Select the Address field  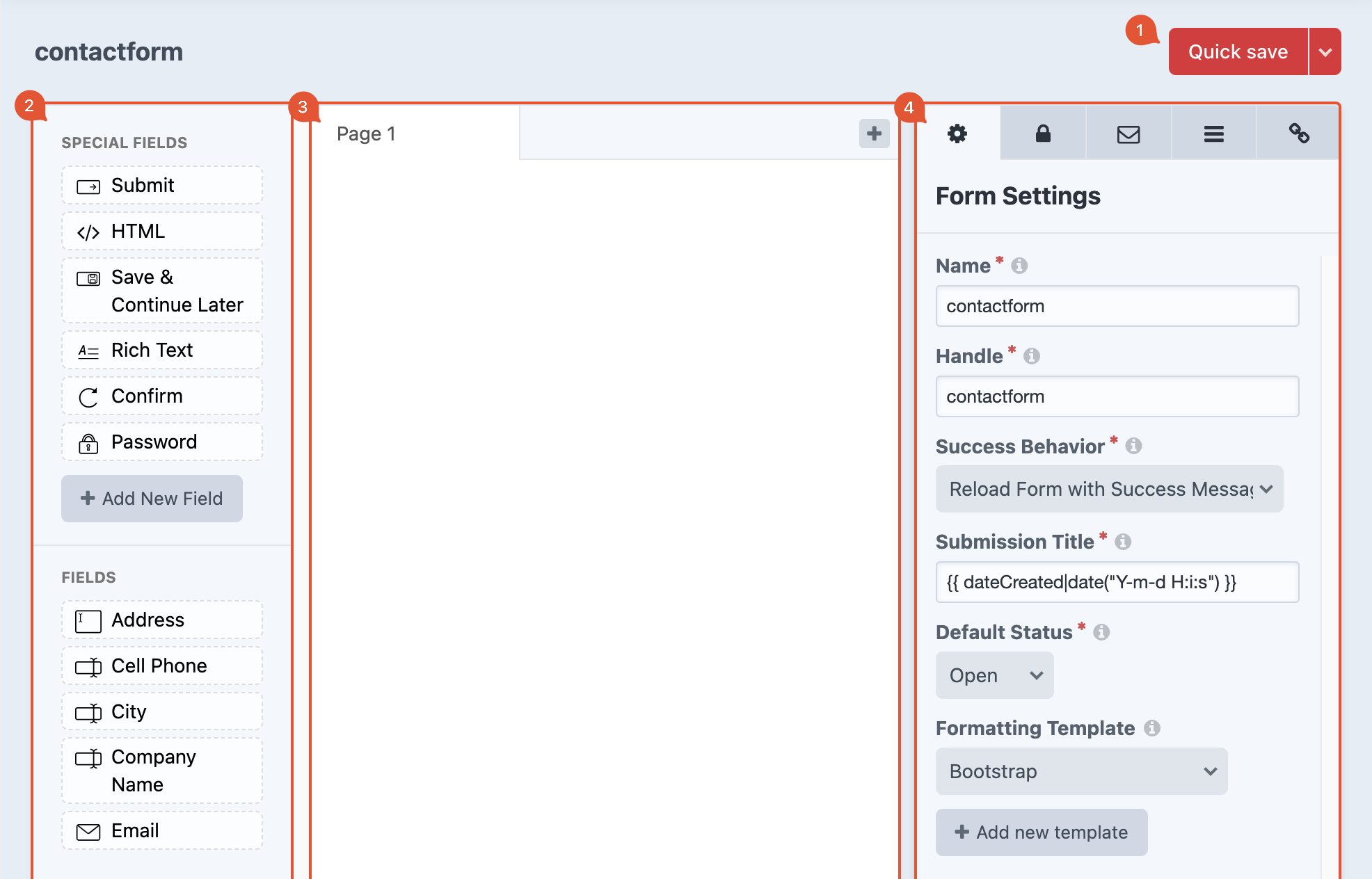click(161, 620)
